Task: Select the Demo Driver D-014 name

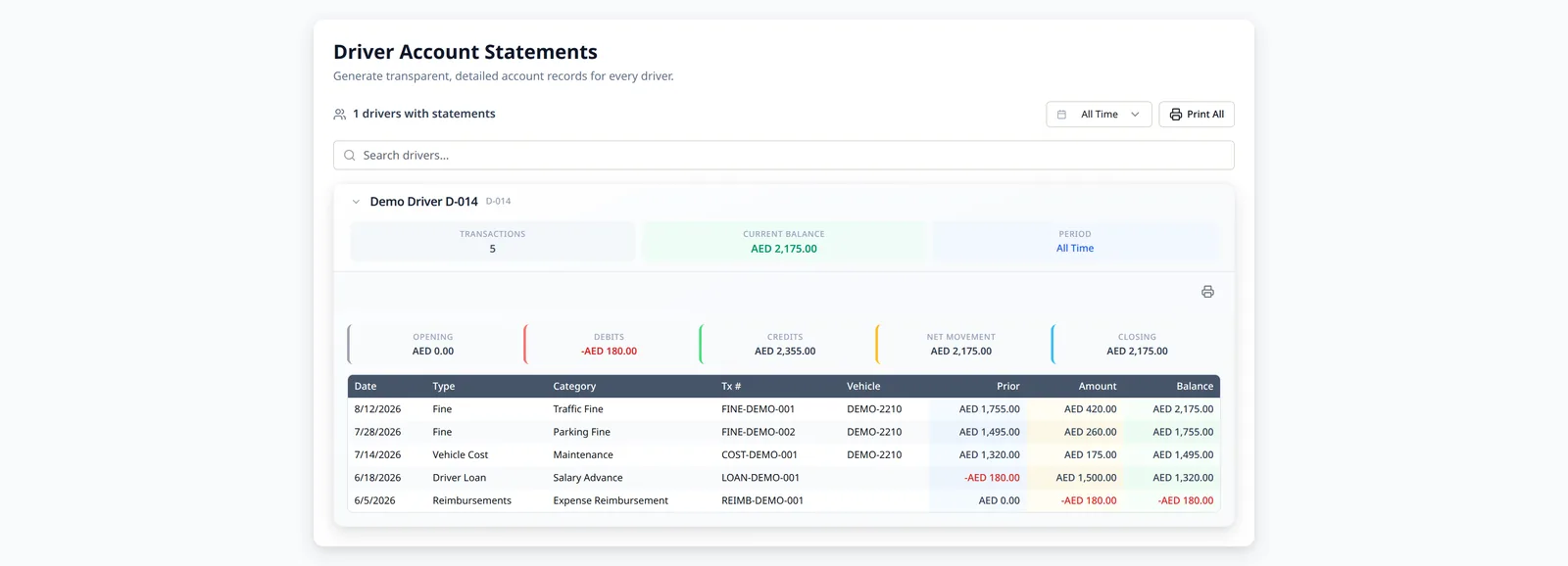Action: pyautogui.click(x=423, y=202)
